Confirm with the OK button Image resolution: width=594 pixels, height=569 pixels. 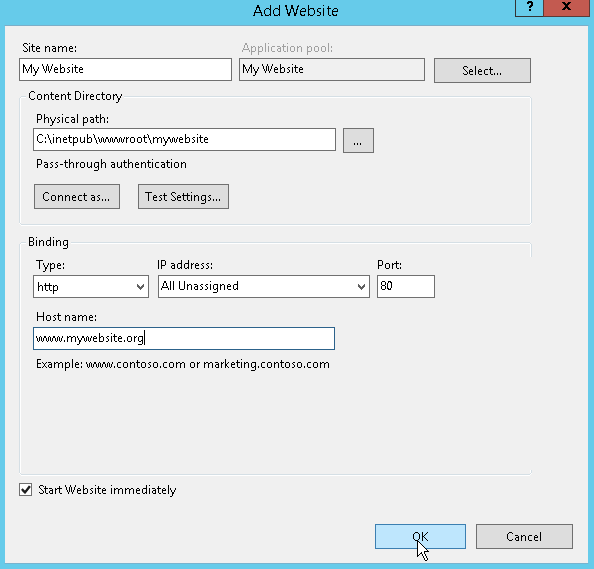(420, 536)
